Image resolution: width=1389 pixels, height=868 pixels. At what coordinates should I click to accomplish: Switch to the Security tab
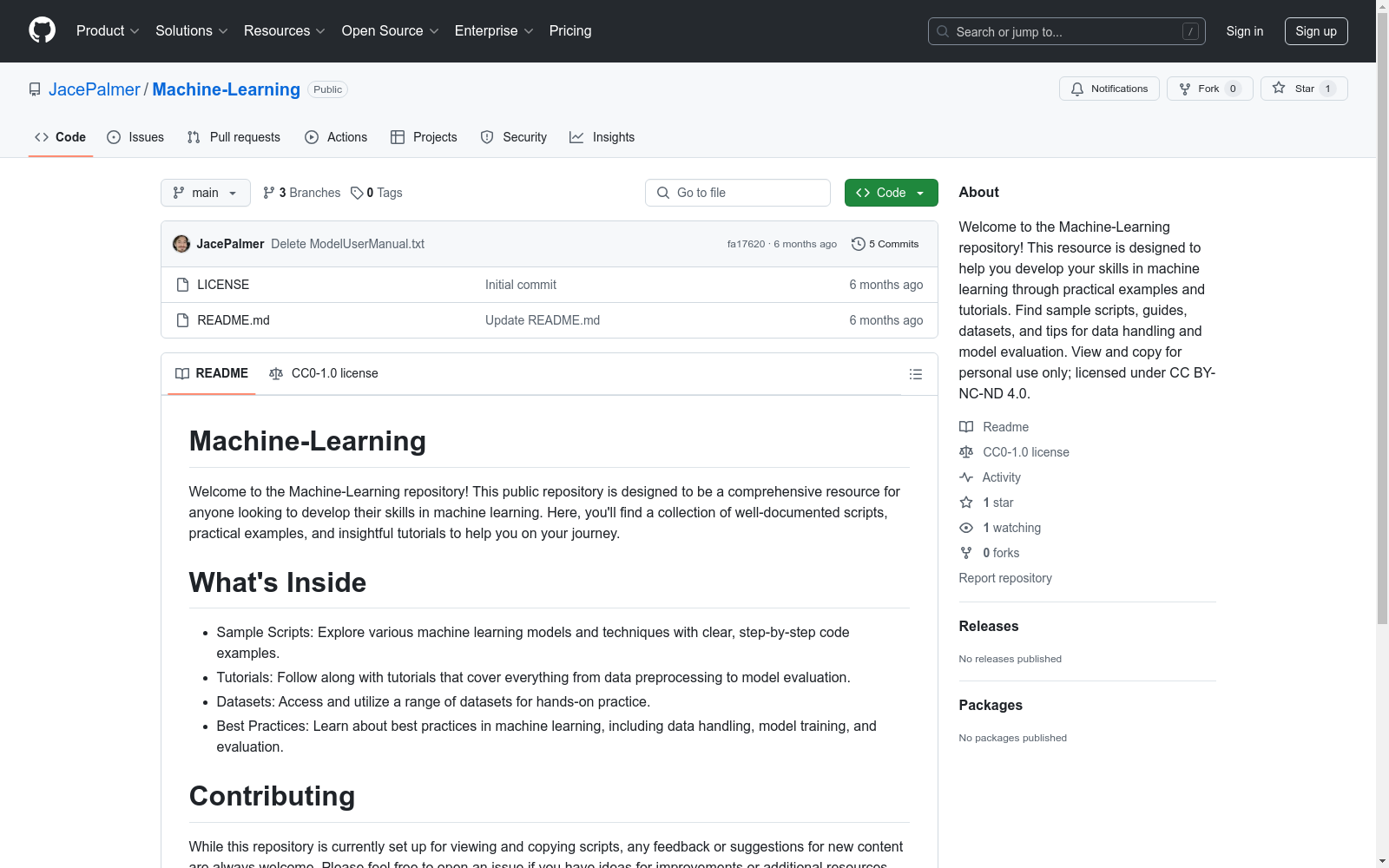pos(514,137)
